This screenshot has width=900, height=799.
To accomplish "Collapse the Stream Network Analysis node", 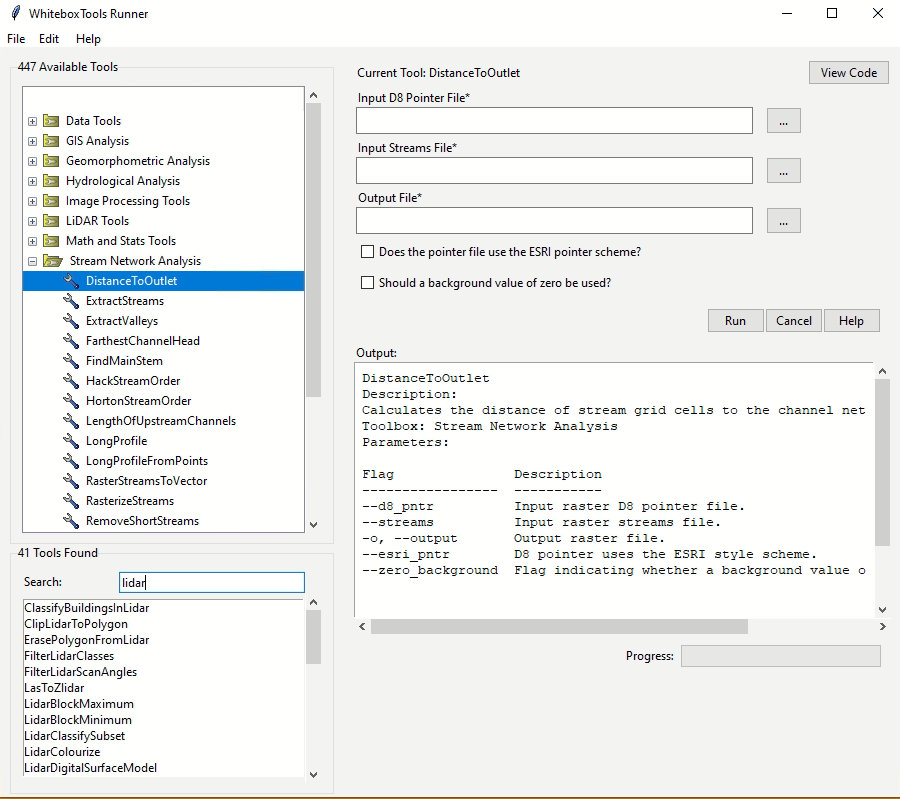I will pyautogui.click(x=33, y=261).
